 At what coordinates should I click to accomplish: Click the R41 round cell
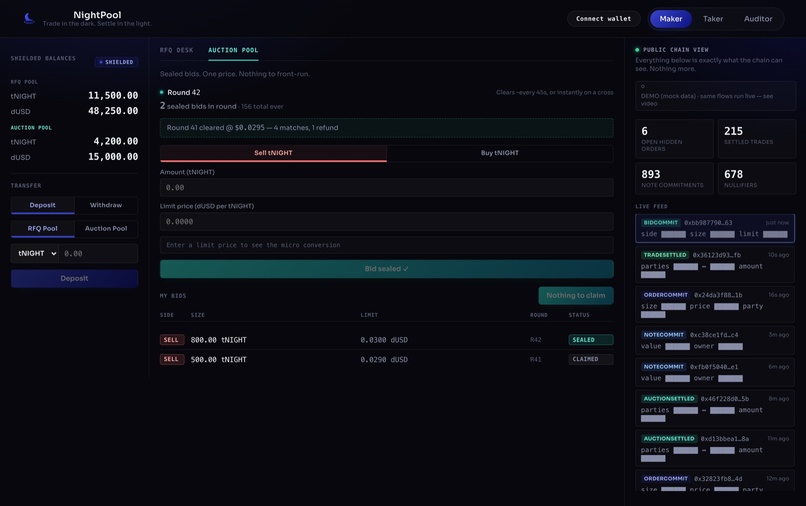[x=536, y=359]
